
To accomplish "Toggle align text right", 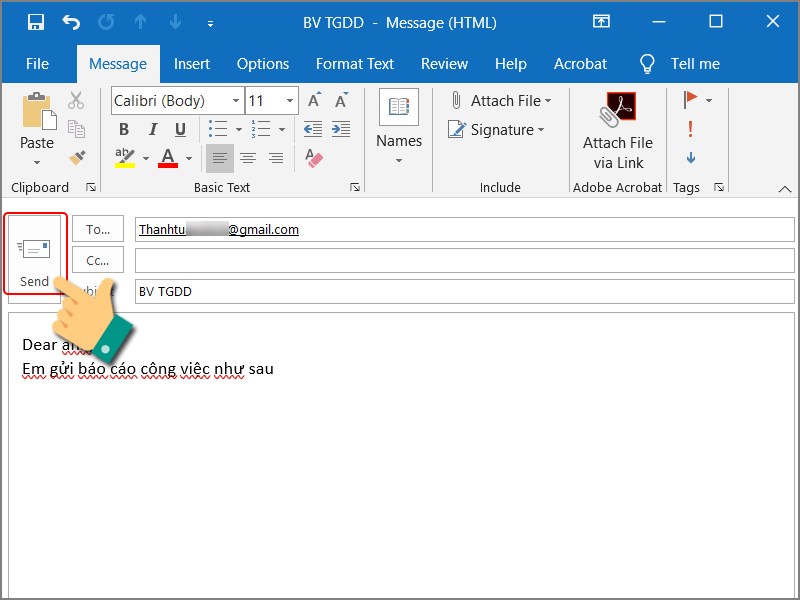I will coord(276,158).
